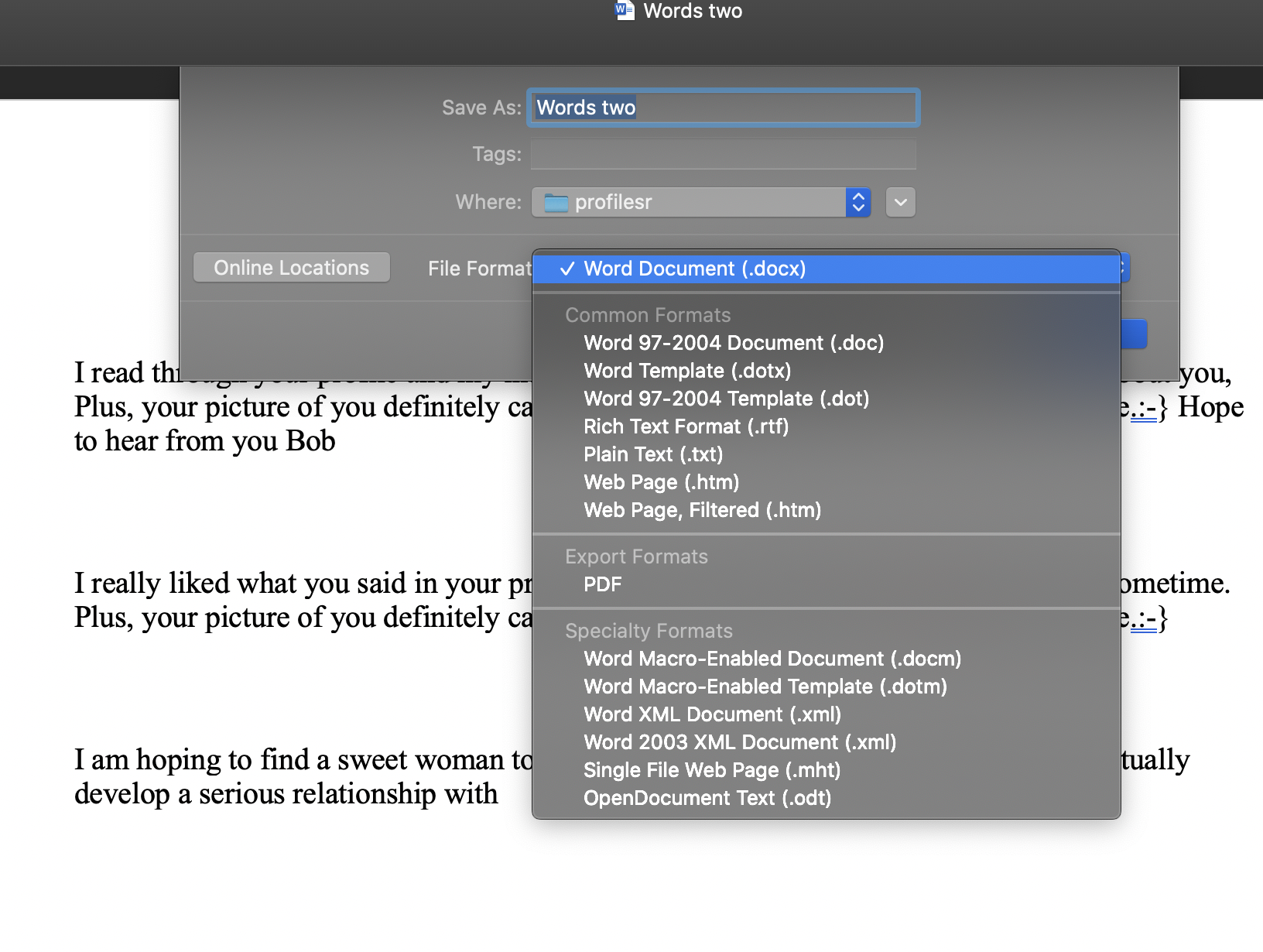Click the Word document icon in title bar
The image size is (1263, 952).
625,11
